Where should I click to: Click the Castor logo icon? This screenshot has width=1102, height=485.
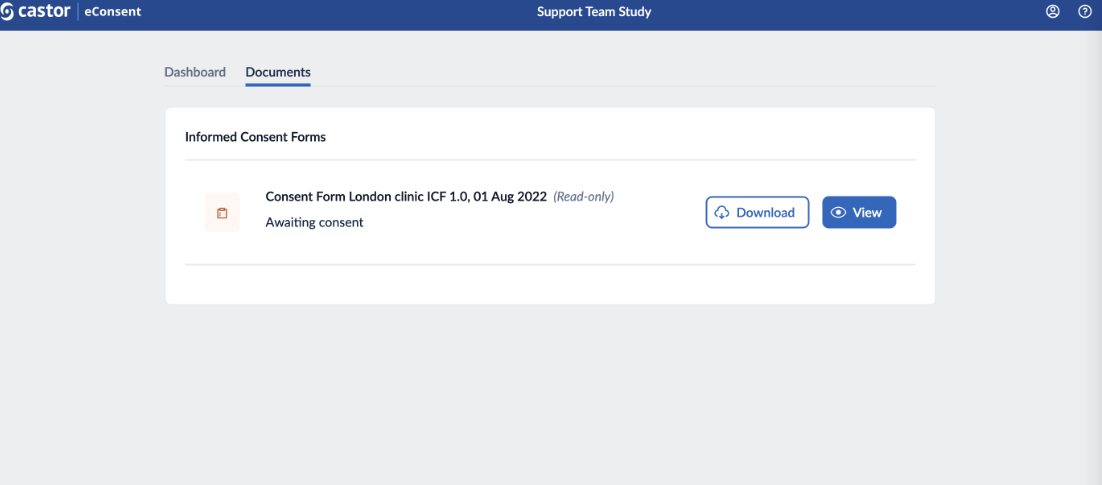tap(6, 12)
